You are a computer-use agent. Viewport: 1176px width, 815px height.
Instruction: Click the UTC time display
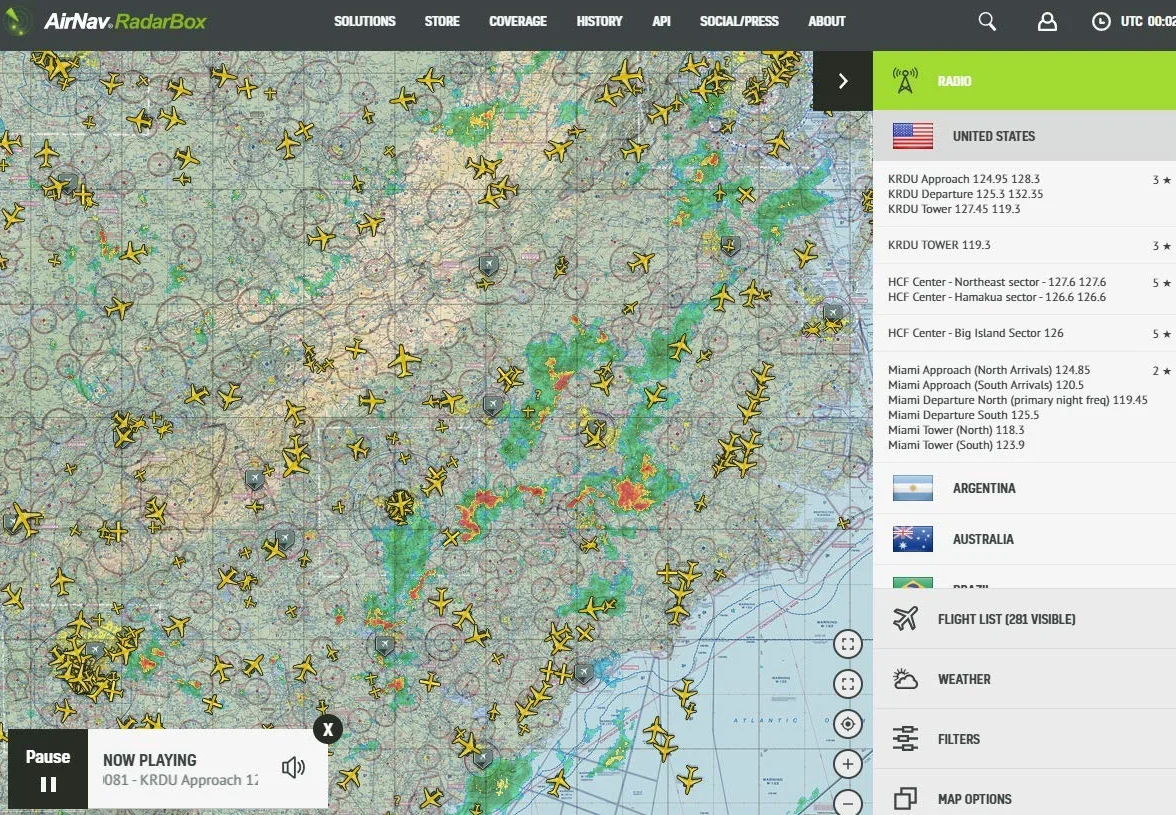click(x=1148, y=21)
